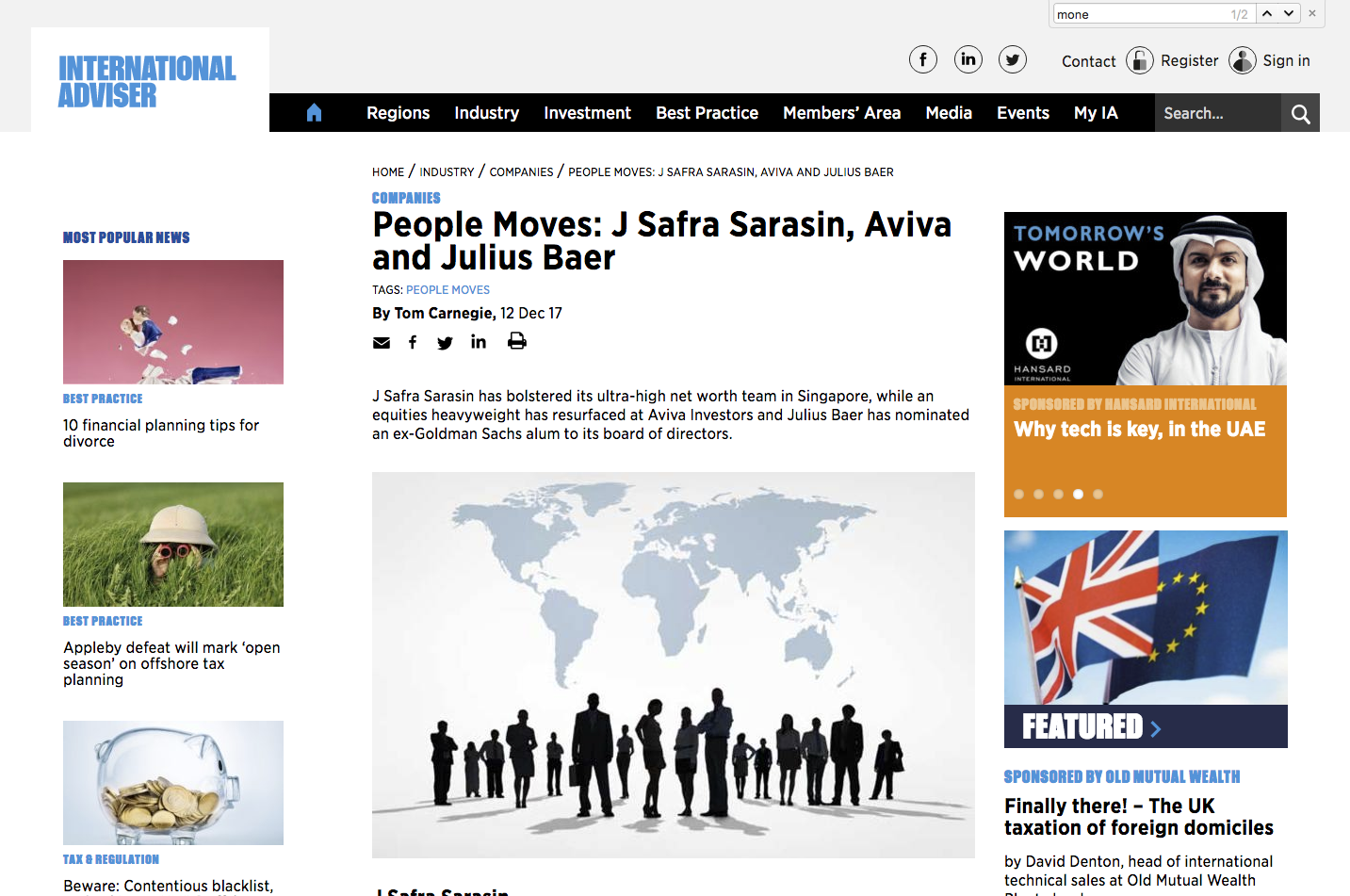Click the FEATURED arrow chevron
Screen dimensions: 1350x896
click(x=1156, y=728)
